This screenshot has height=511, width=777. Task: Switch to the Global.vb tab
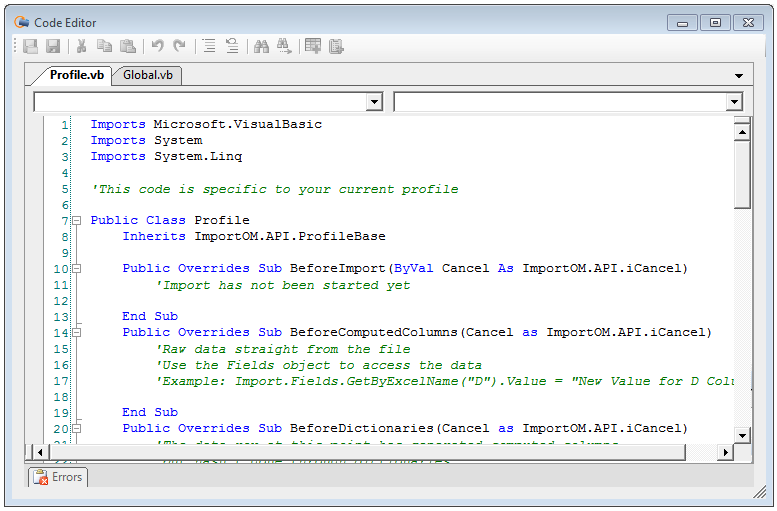coord(148,75)
